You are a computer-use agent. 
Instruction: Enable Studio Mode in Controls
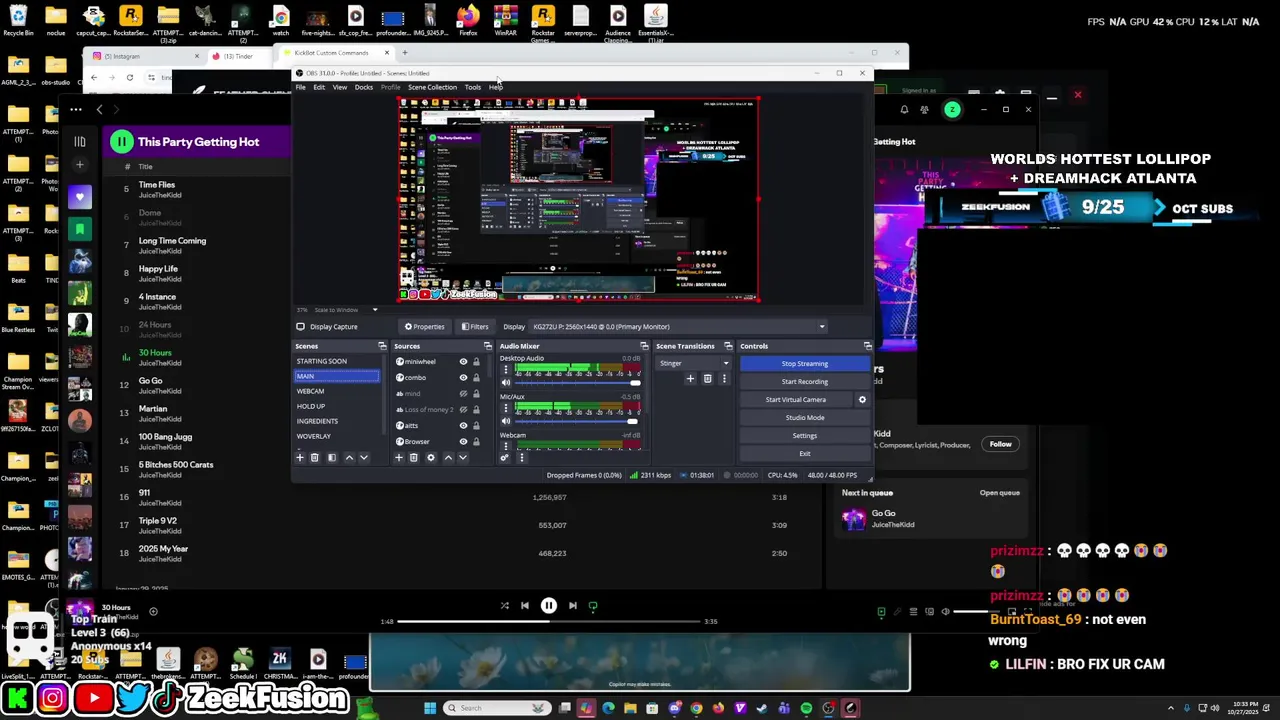click(805, 418)
